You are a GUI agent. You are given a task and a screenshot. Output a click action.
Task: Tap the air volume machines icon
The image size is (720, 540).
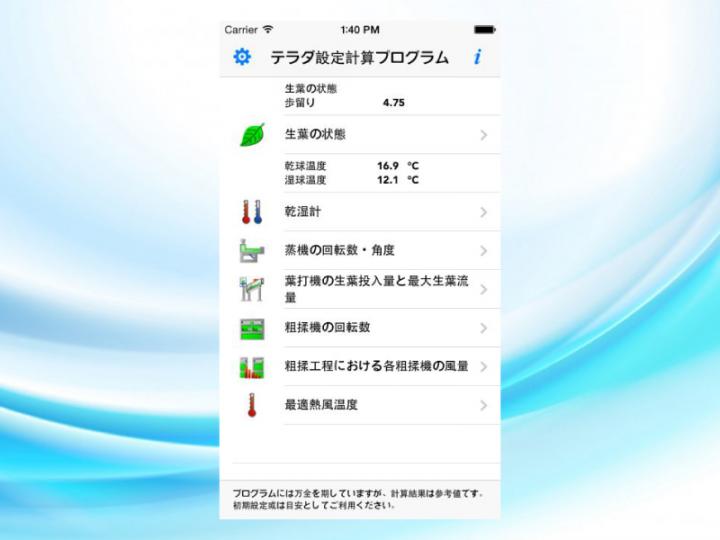pyautogui.click(x=251, y=367)
